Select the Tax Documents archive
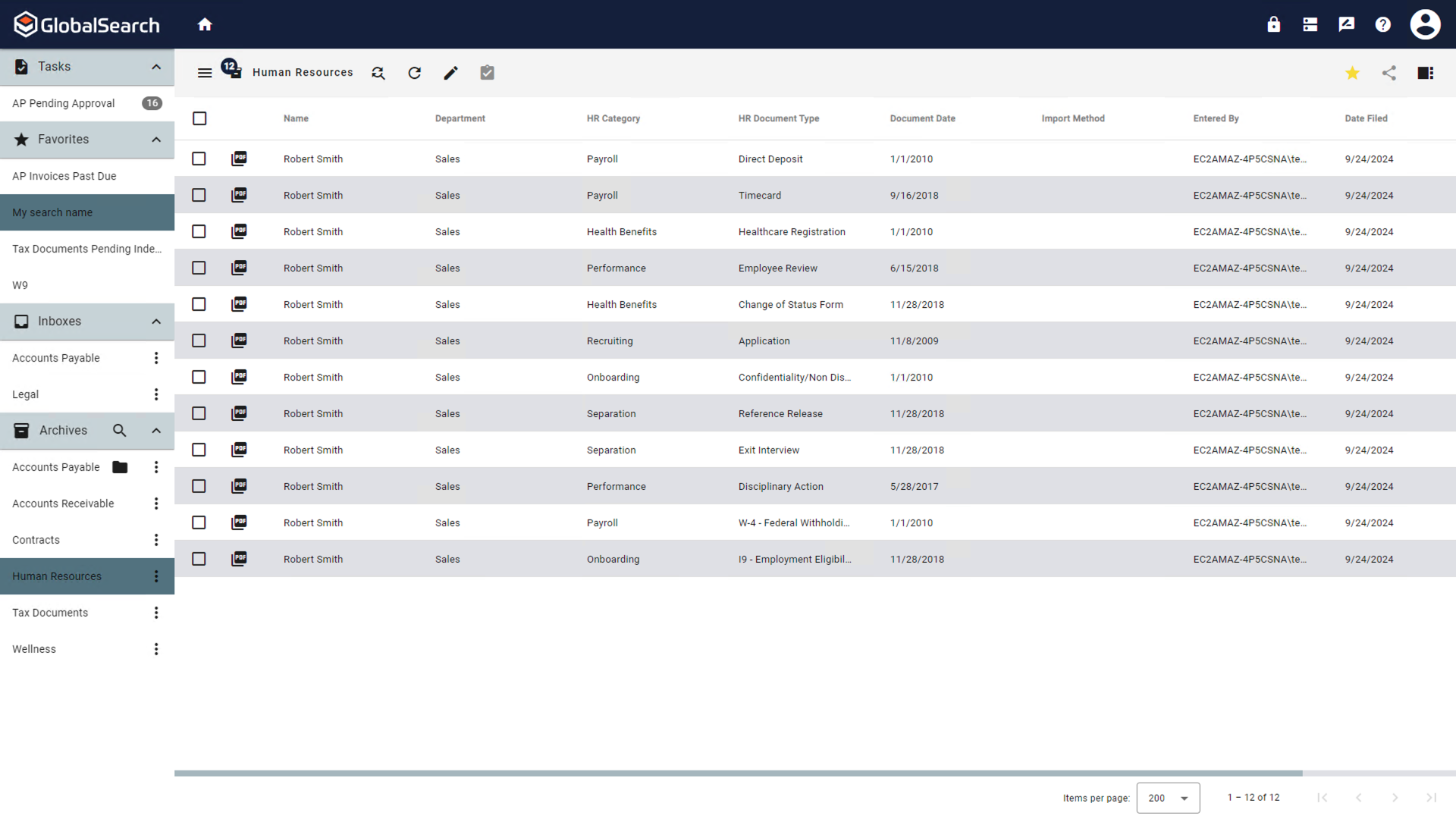The image size is (1456, 819). coord(49,612)
